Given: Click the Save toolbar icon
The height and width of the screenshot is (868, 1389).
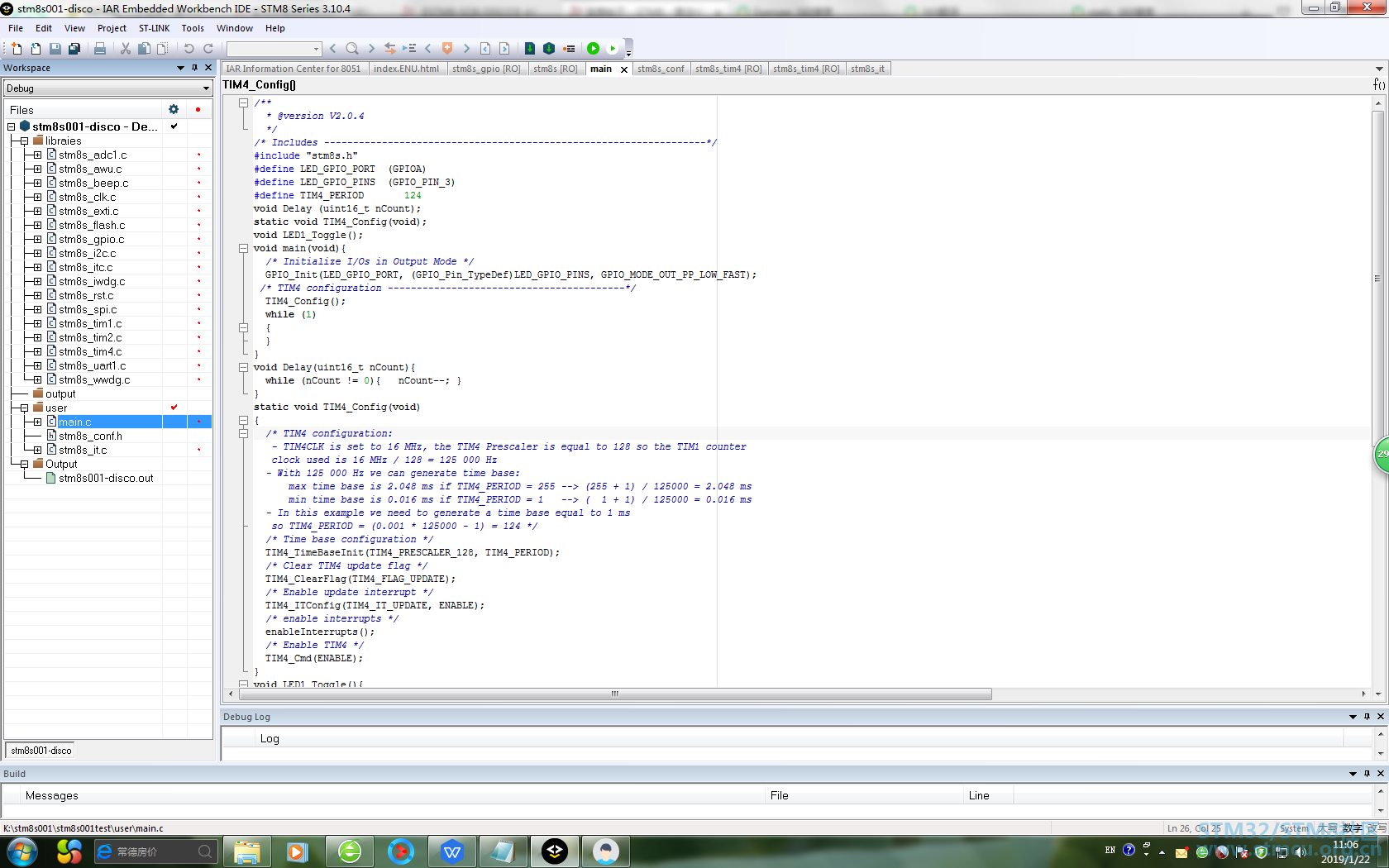Looking at the screenshot, I should coord(55,49).
